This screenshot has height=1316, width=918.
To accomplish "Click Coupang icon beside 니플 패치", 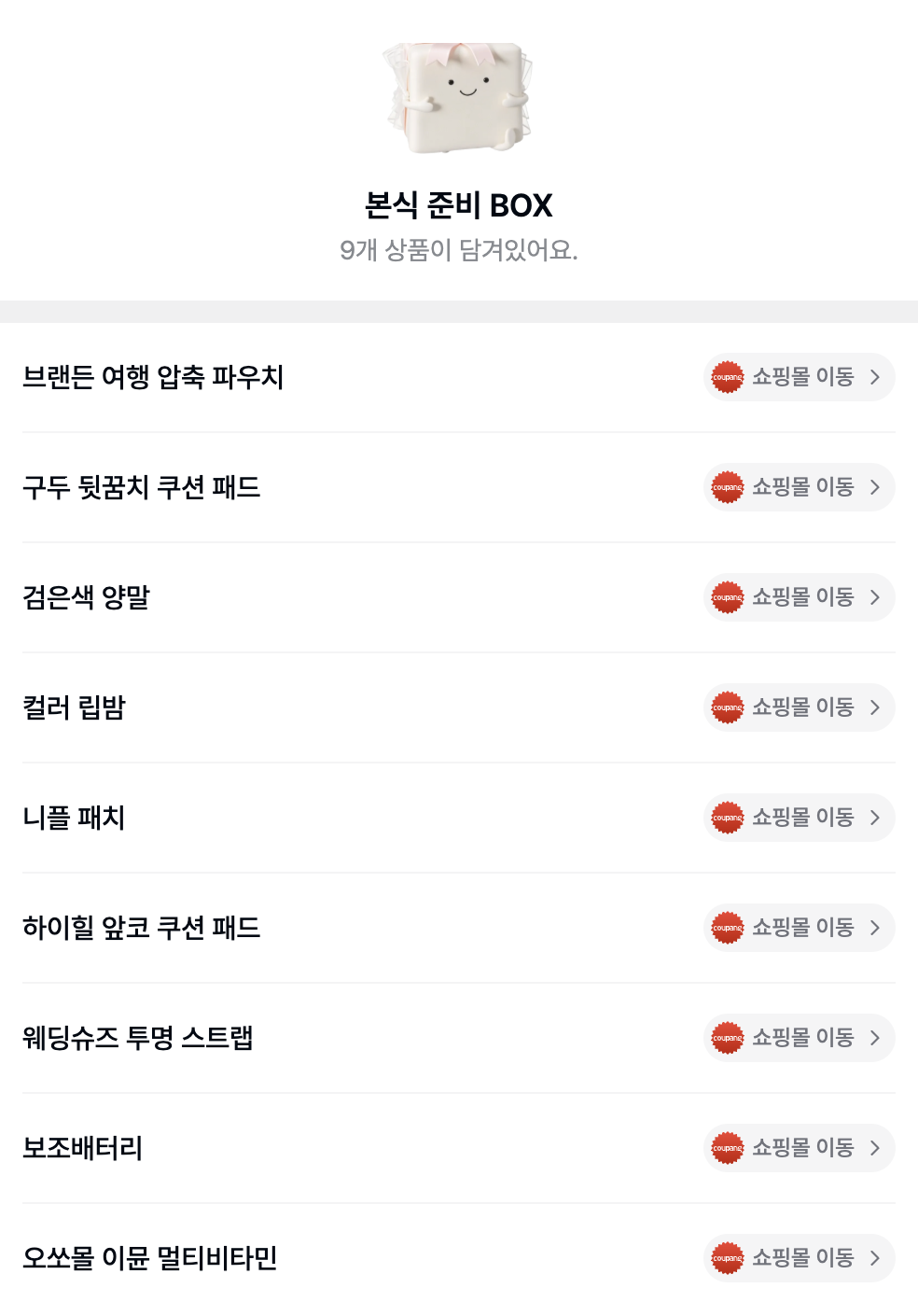I will tap(727, 818).
